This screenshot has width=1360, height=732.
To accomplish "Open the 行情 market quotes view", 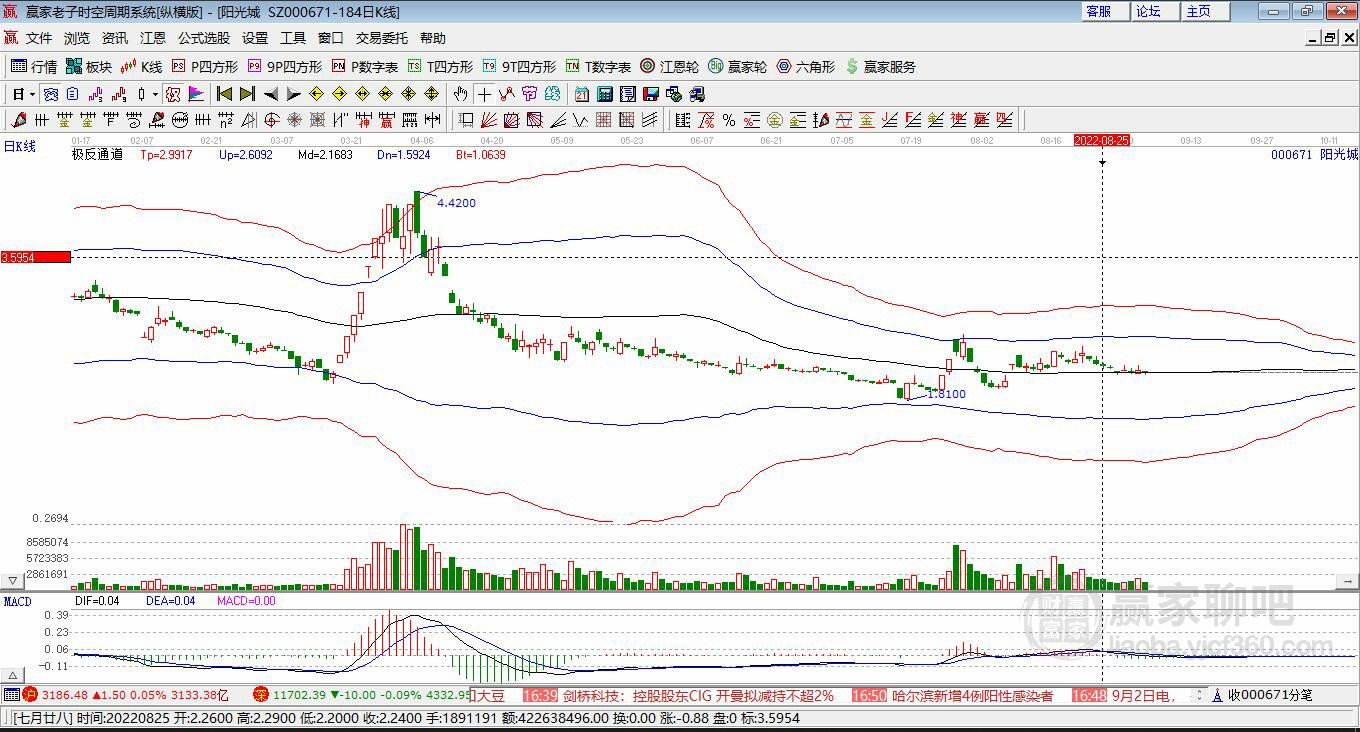I will (x=34, y=67).
